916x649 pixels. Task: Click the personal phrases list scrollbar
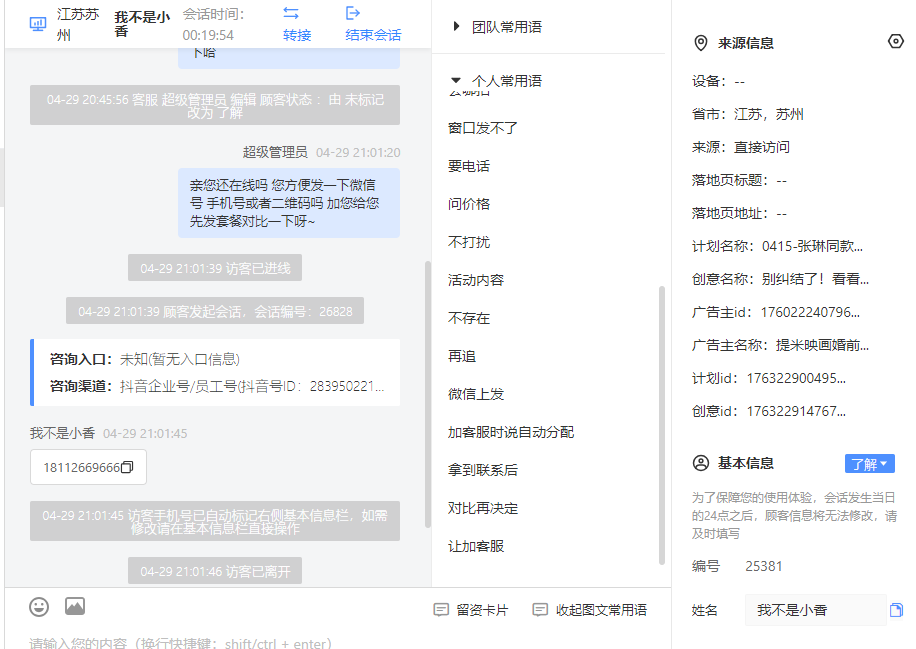click(662, 425)
